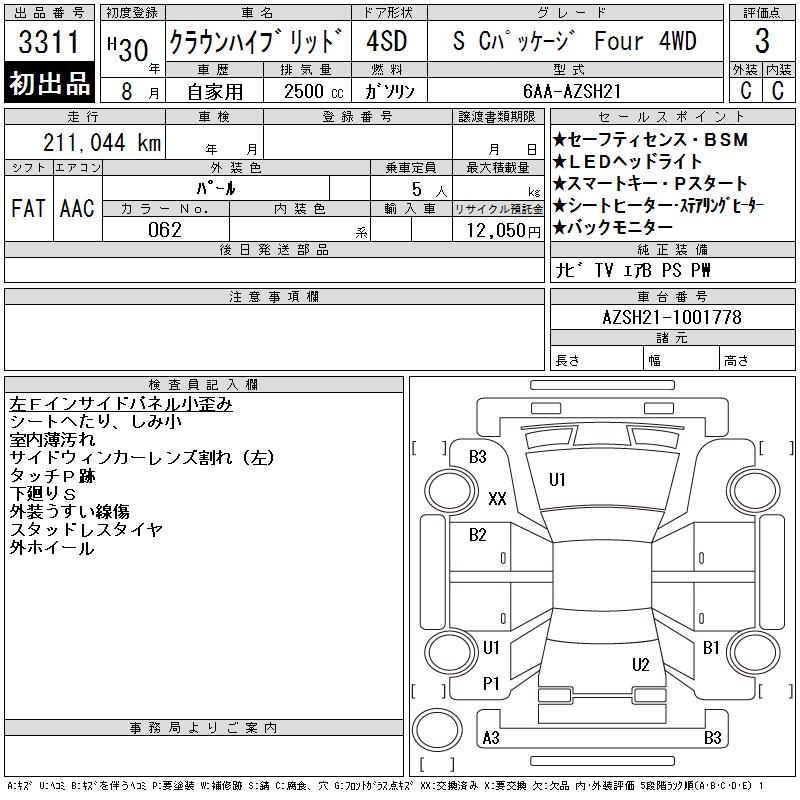800x800 pixels.
Task: Click the note サイドウィンカーレンズ割れ（左）
Action: (x=142, y=458)
